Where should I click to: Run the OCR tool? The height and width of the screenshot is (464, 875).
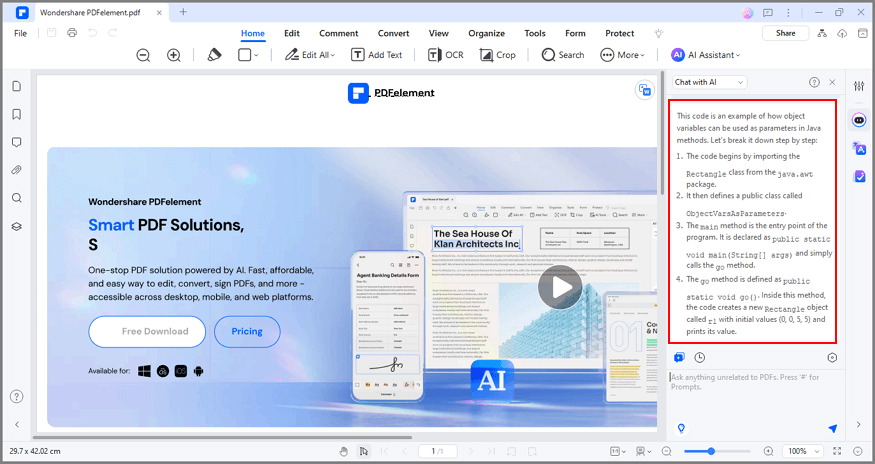446,55
